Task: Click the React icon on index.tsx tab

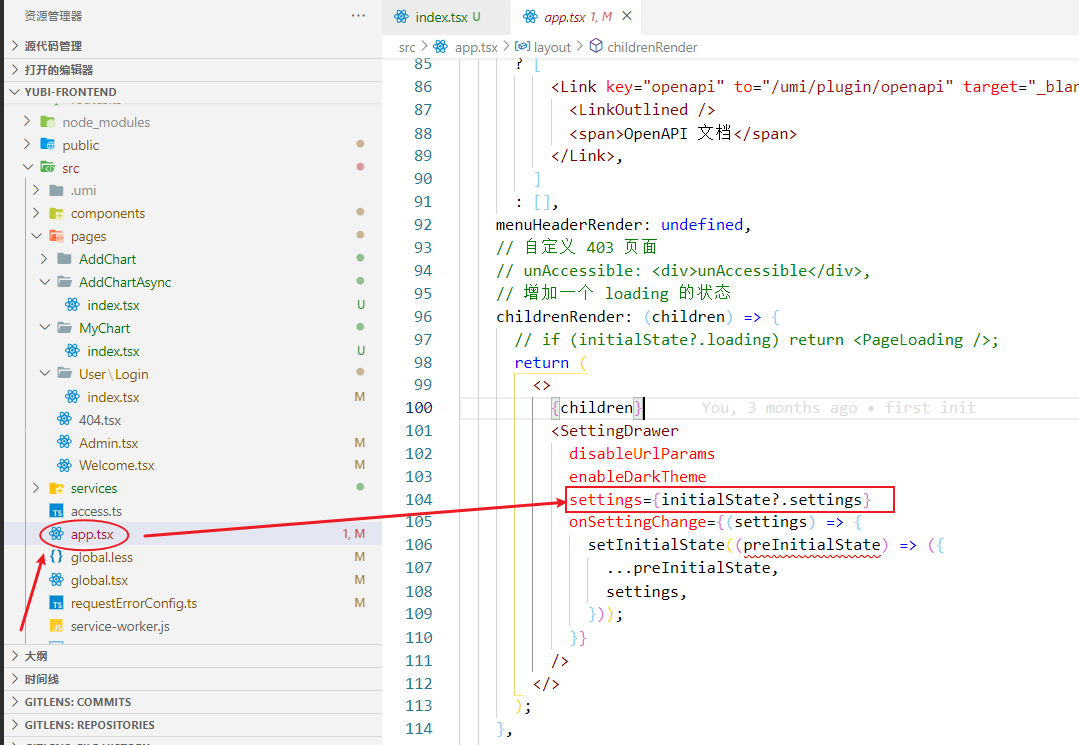Action: [x=402, y=17]
